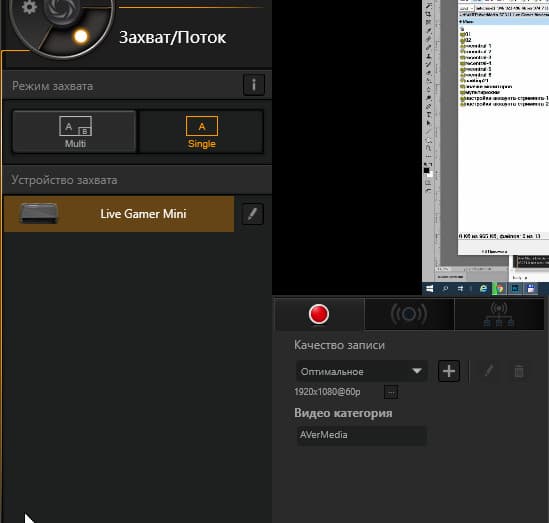Select Single capture mode
The height and width of the screenshot is (523, 549).
coord(201,132)
